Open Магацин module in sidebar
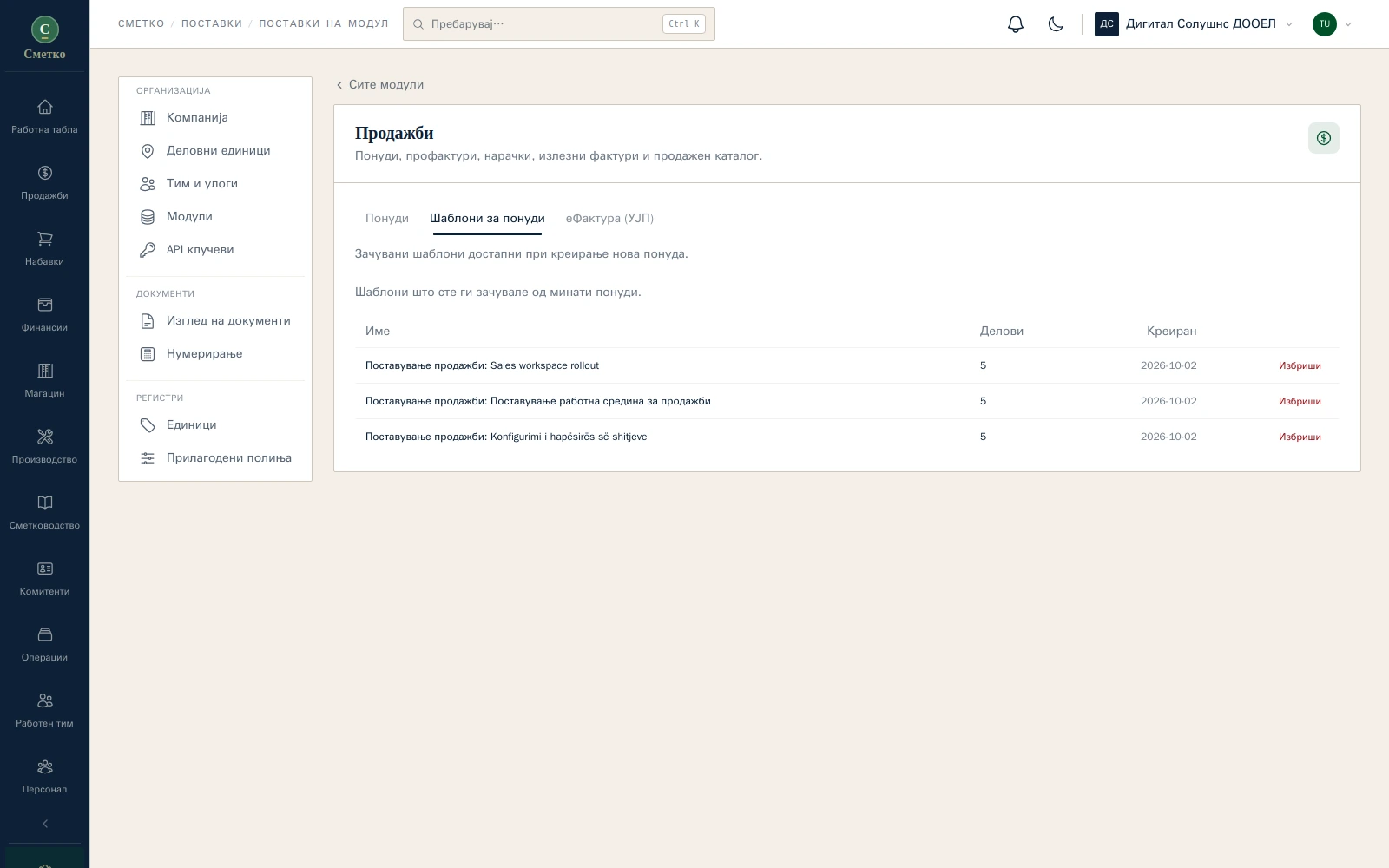The image size is (1389, 868). point(44,381)
